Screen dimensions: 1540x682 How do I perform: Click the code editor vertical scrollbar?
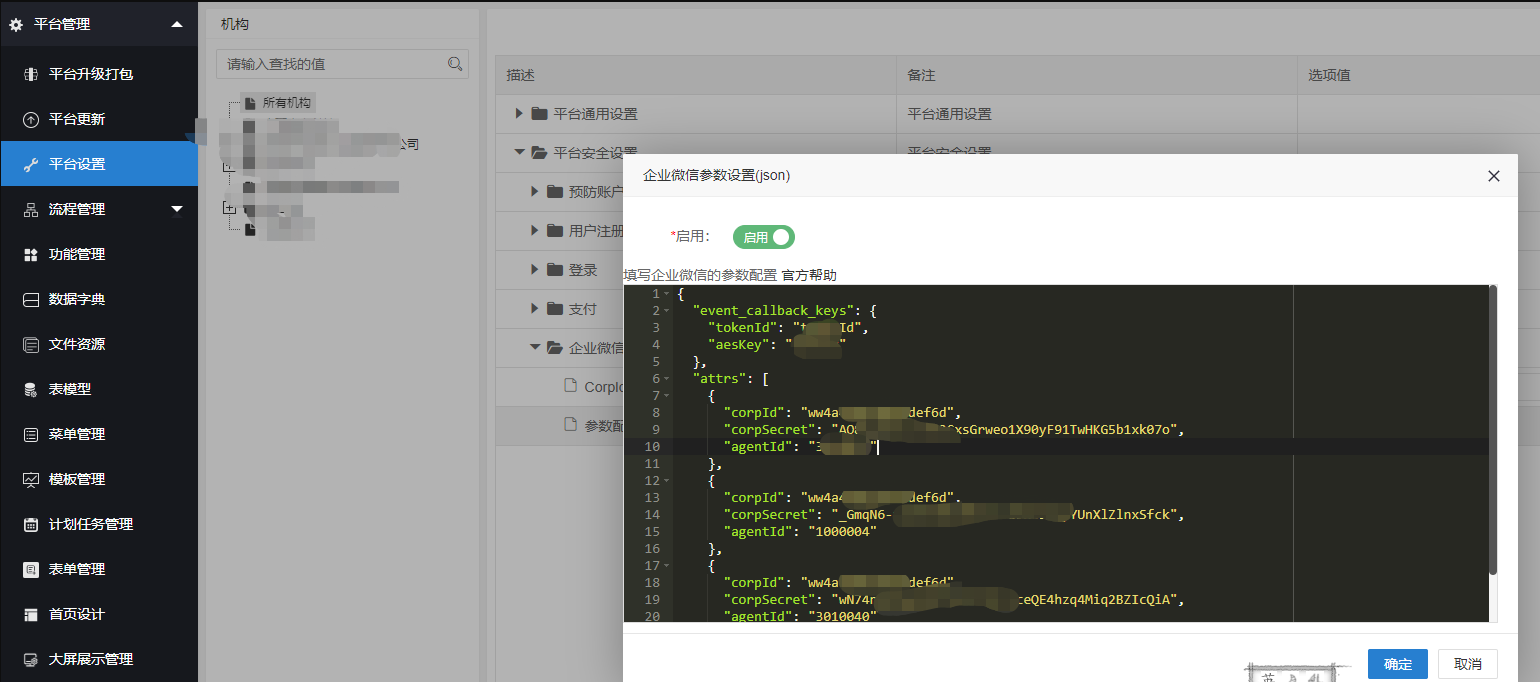1492,430
